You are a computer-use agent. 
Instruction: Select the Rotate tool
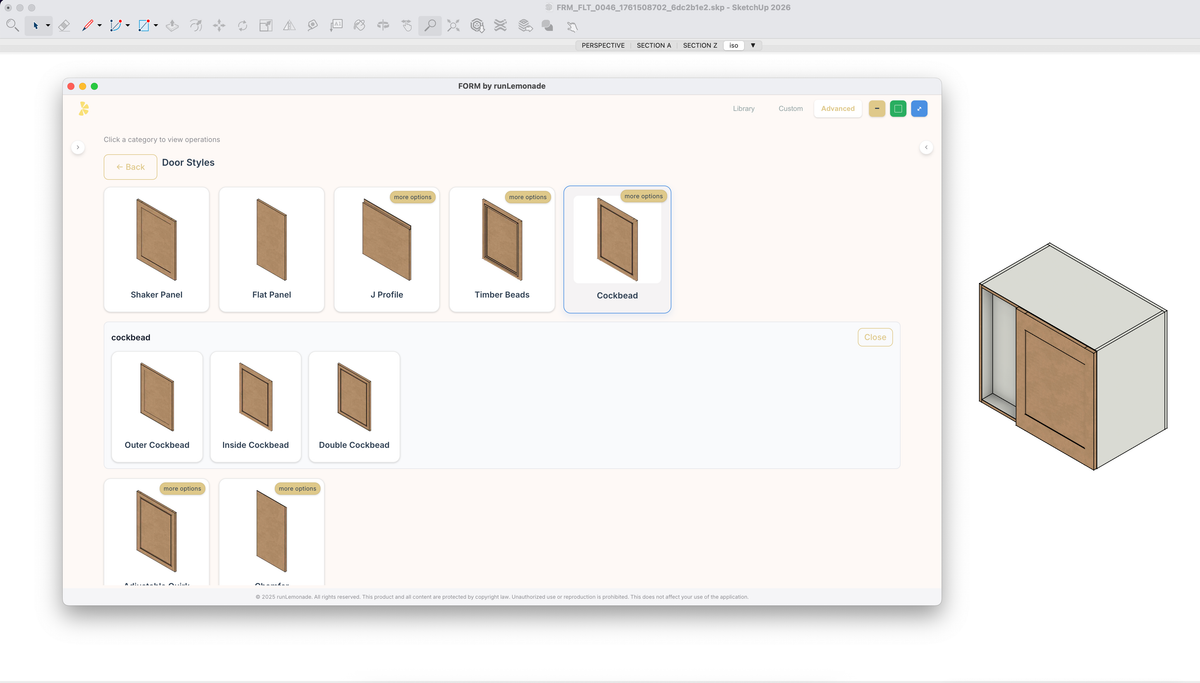point(243,25)
